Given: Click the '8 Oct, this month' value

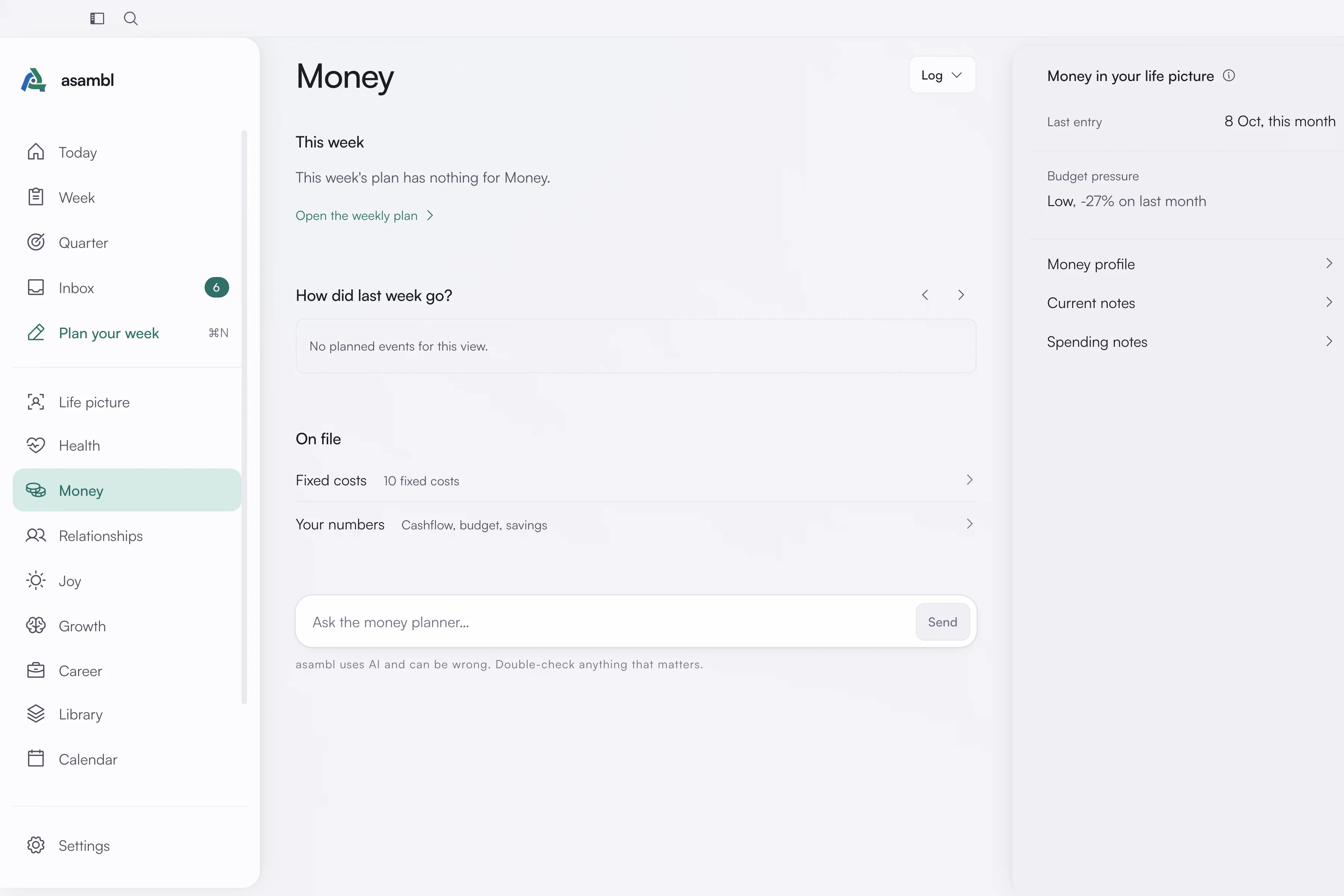Looking at the screenshot, I should coord(1279,121).
